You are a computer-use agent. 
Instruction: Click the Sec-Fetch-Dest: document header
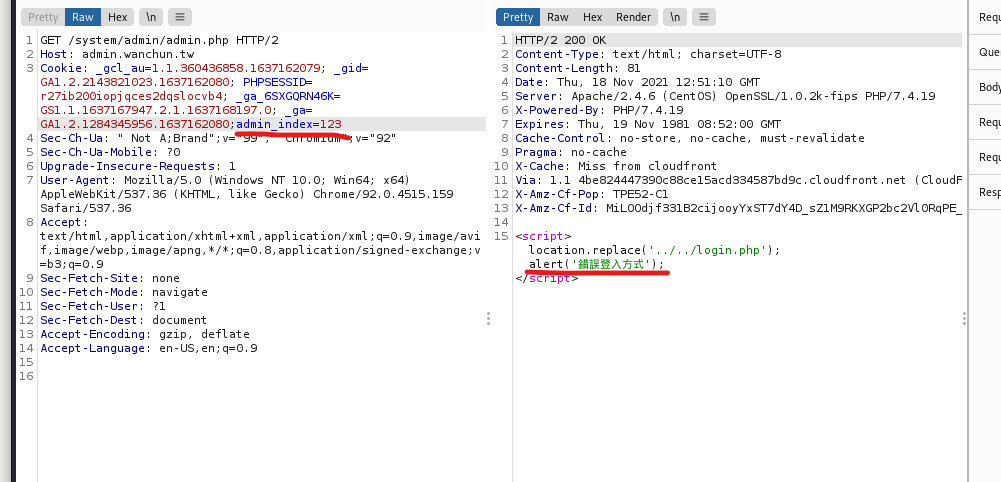coord(124,320)
